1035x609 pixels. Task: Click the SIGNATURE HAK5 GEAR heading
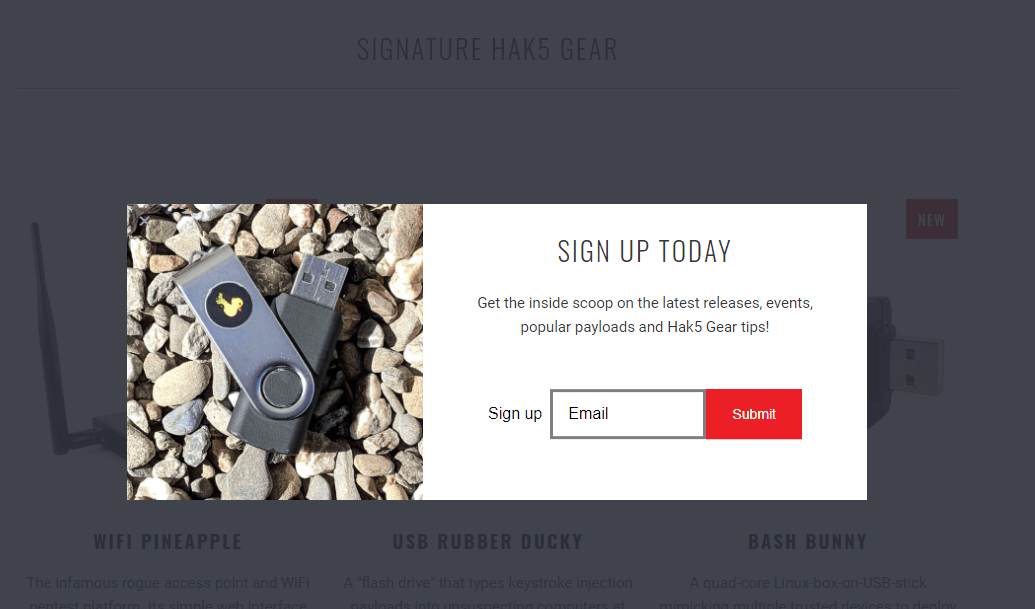(487, 49)
